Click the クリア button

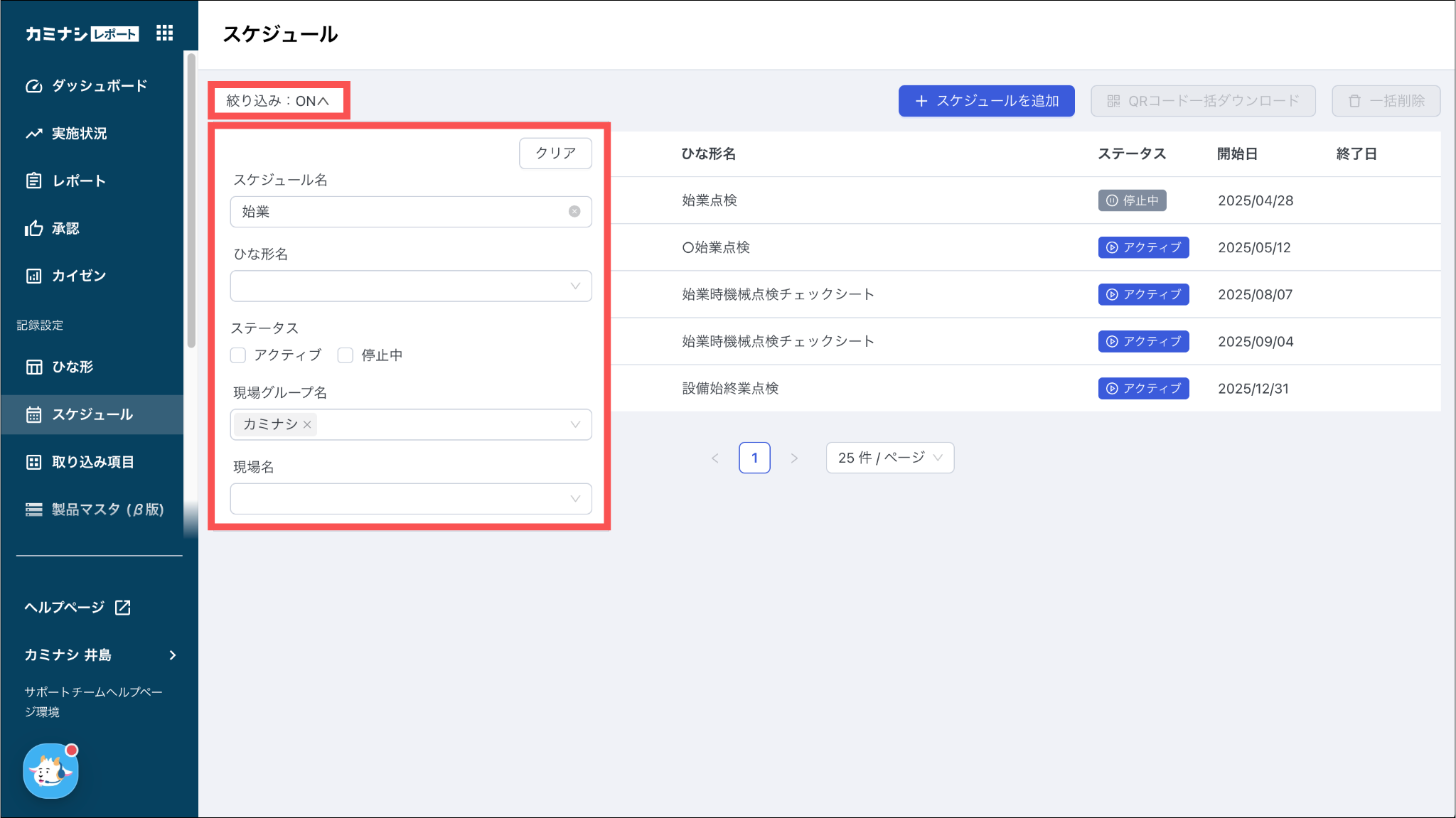click(x=555, y=153)
